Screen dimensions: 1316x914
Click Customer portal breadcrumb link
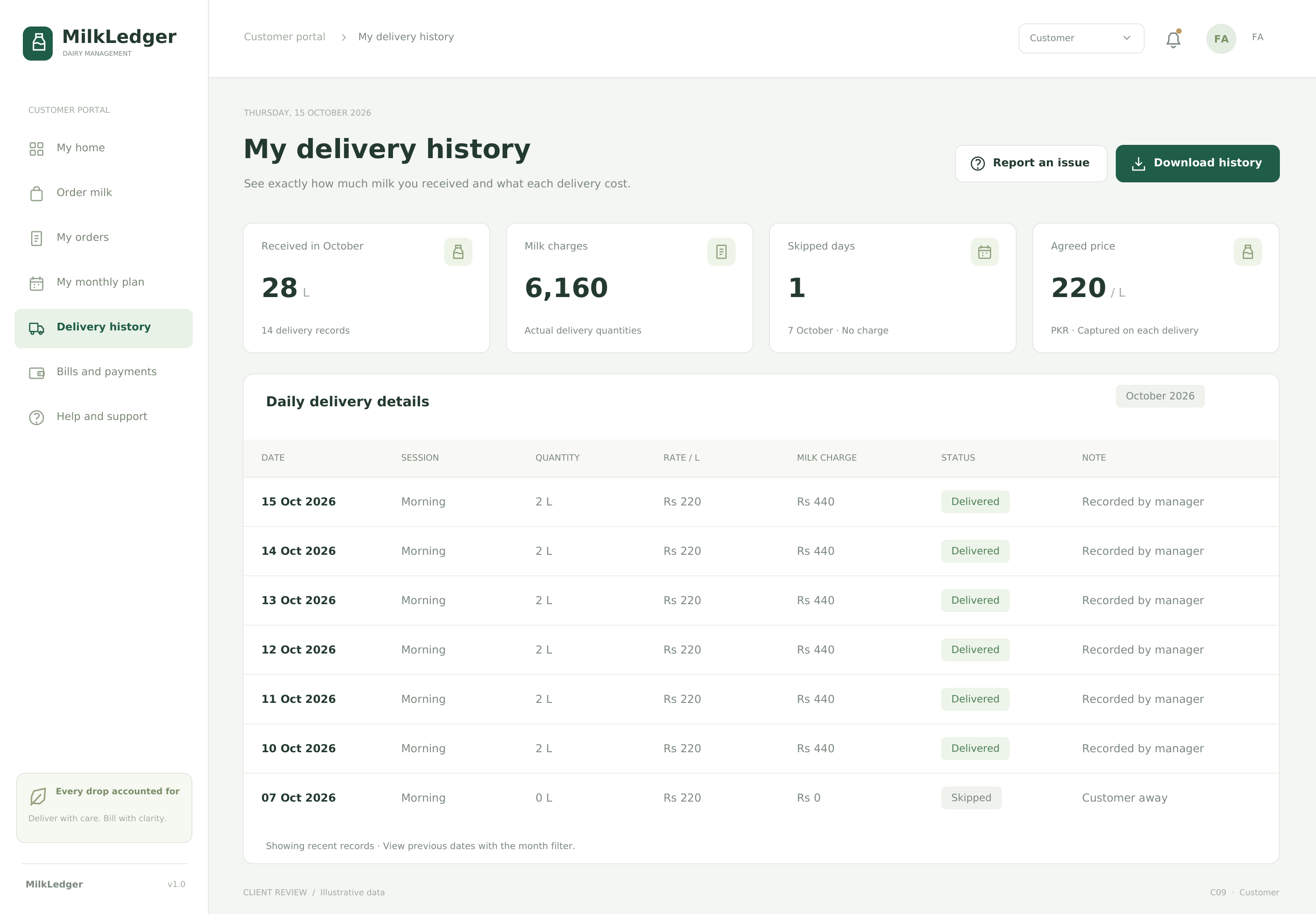tap(285, 37)
